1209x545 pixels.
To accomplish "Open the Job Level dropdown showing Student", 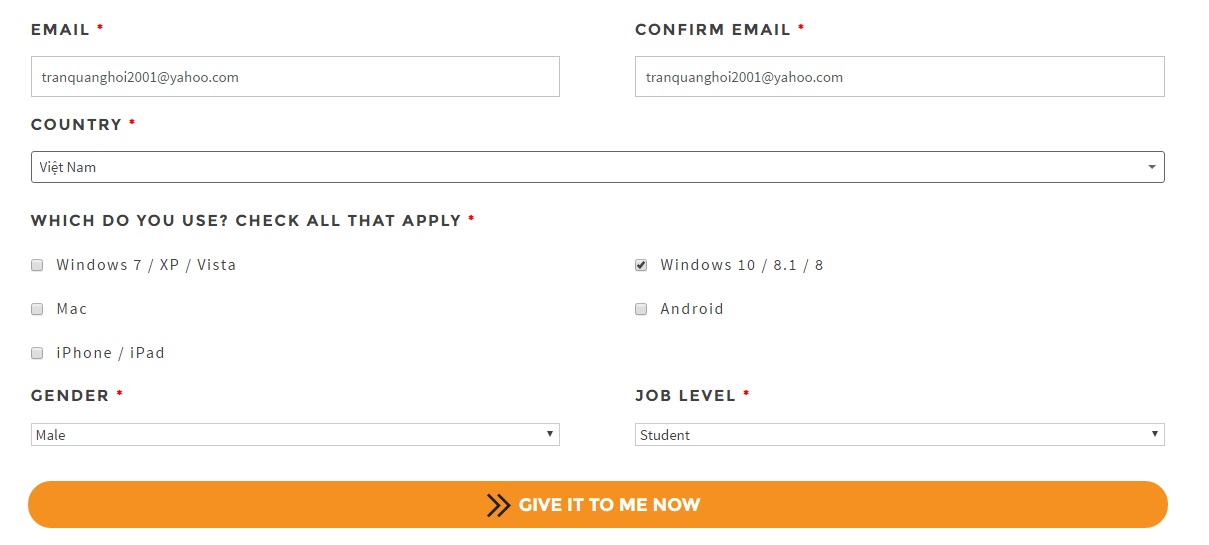I will pos(899,435).
